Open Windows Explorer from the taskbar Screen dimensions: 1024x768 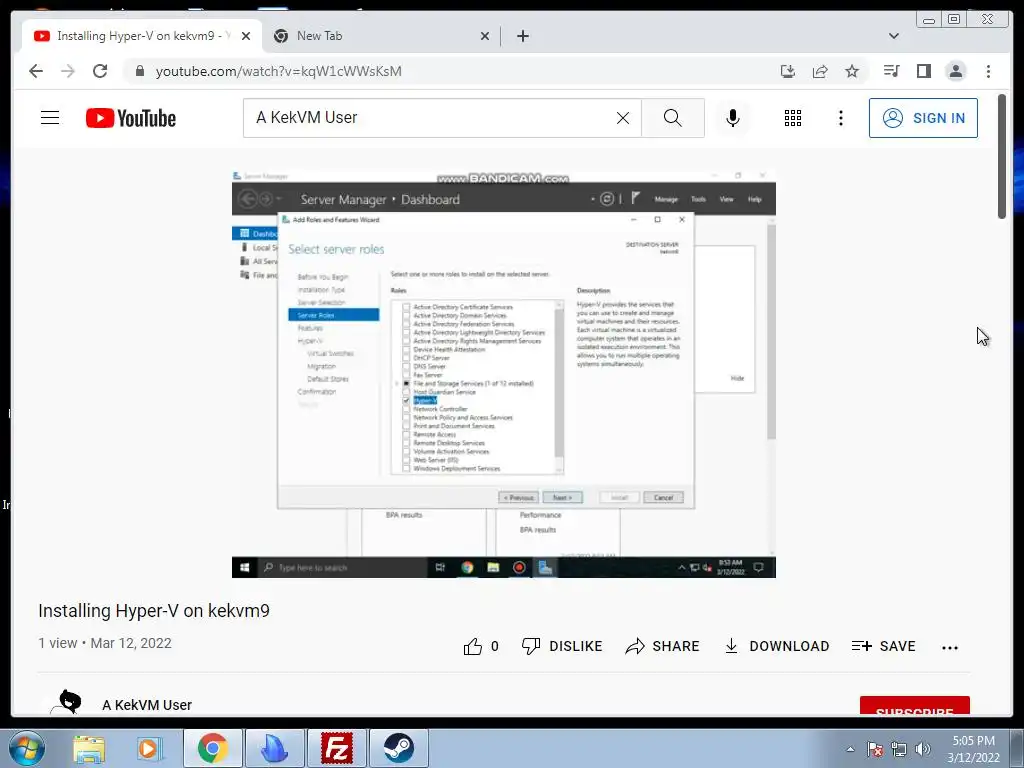pyautogui.click(x=89, y=748)
